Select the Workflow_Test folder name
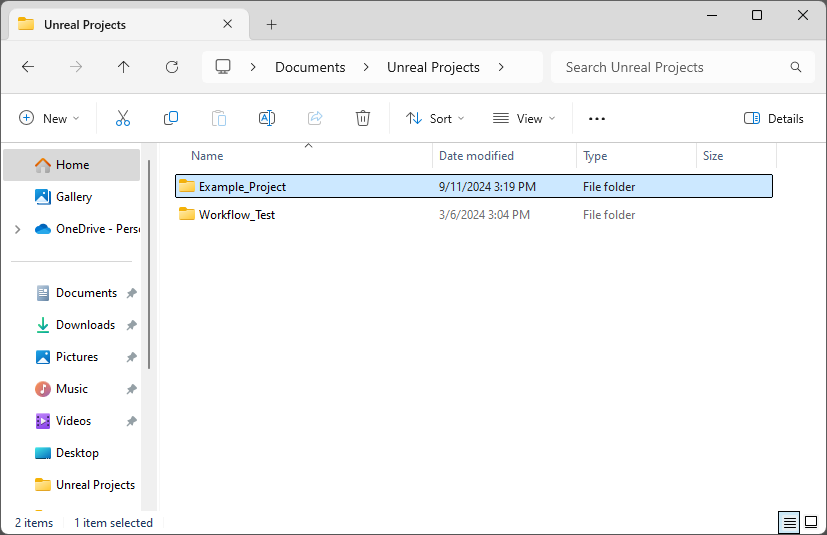 [x=237, y=215]
